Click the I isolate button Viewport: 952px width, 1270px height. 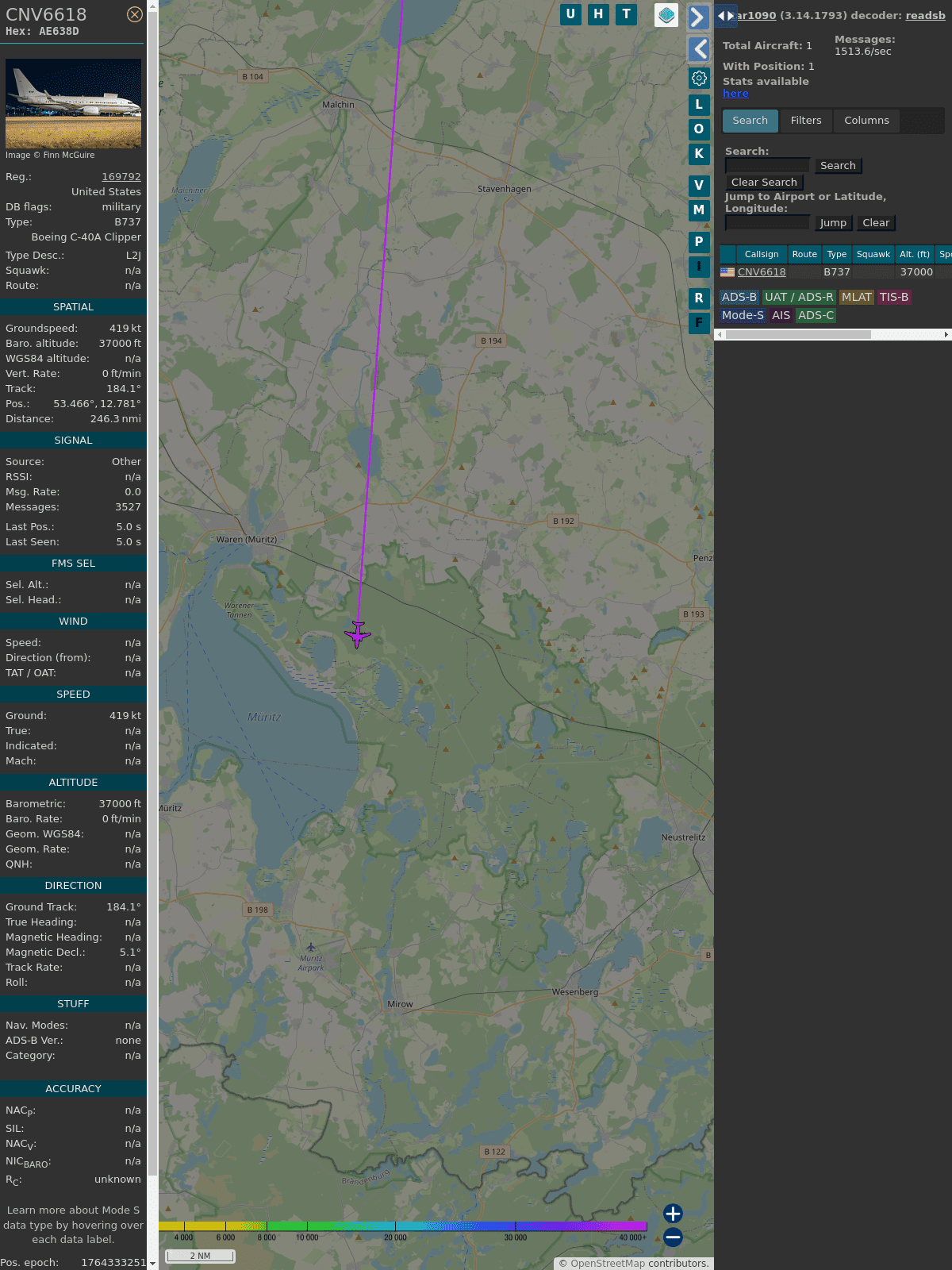[x=699, y=267]
